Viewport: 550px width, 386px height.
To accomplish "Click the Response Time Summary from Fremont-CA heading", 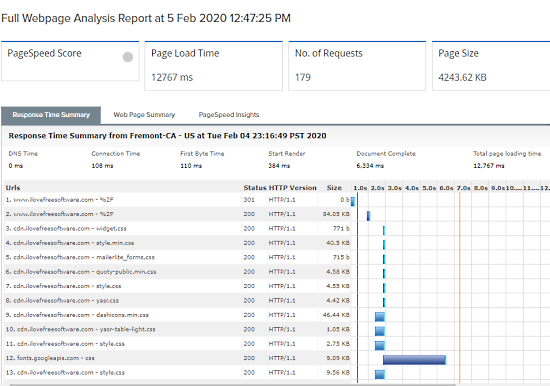I will pos(167,136).
